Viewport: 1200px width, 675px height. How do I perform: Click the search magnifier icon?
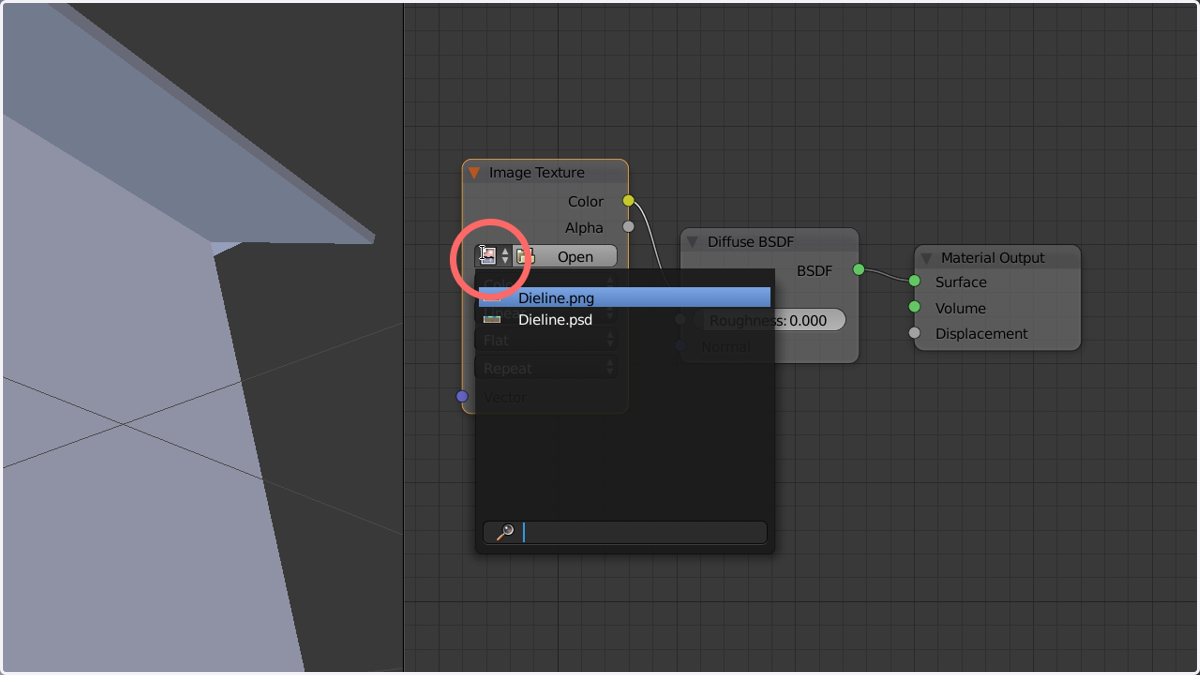pos(505,532)
